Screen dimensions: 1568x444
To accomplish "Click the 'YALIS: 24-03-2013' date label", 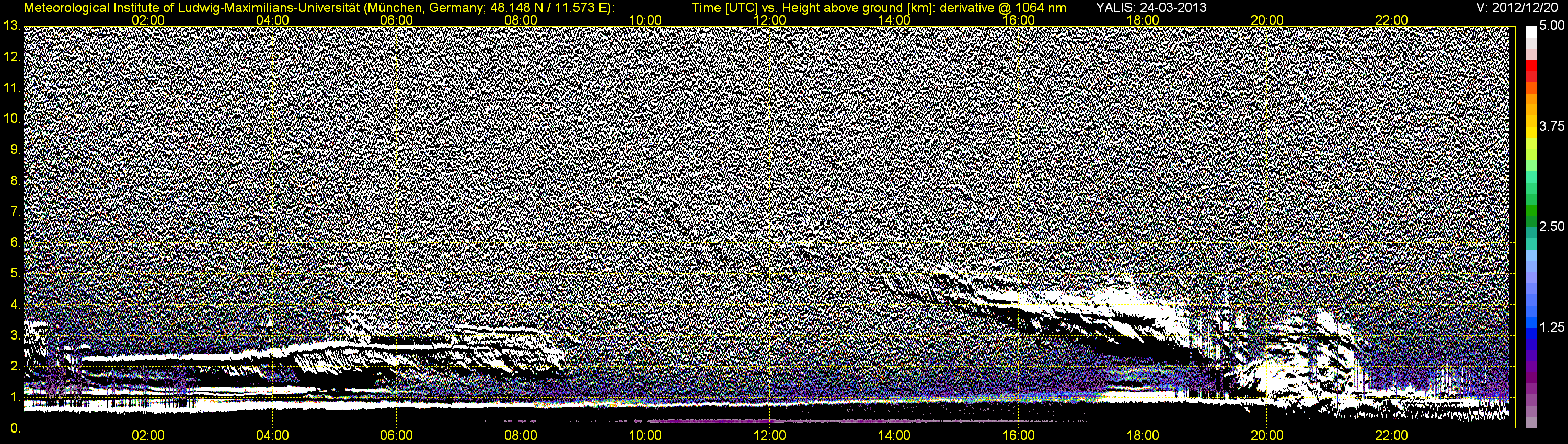I will [1151, 8].
